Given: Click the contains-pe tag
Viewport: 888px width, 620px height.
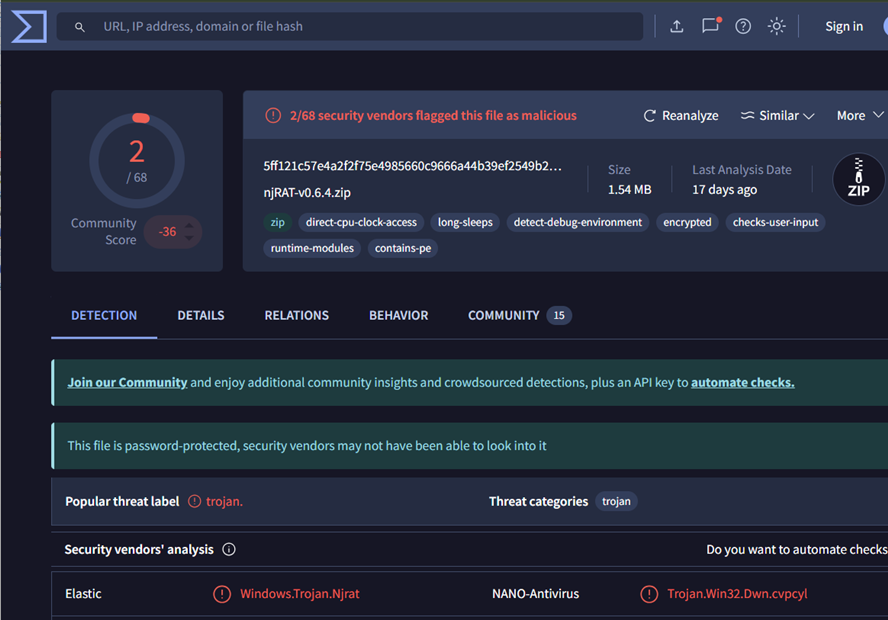Looking at the screenshot, I should (403, 248).
